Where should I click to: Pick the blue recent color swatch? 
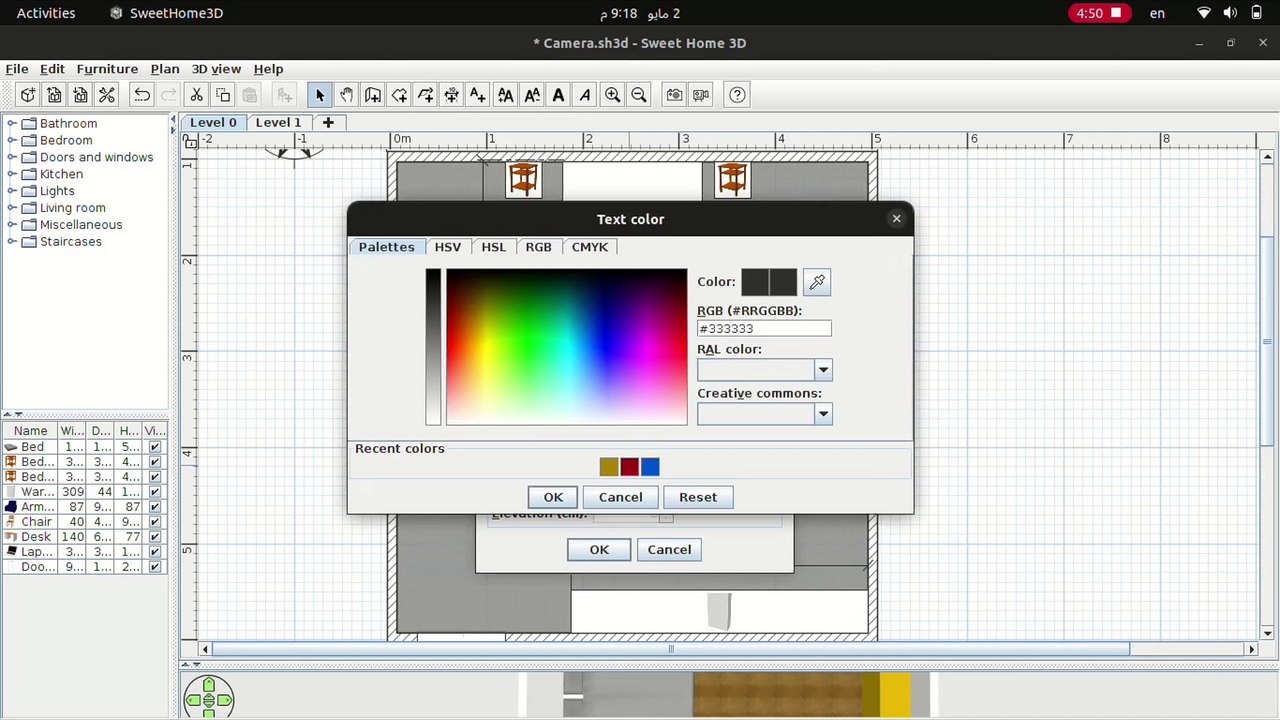pyautogui.click(x=650, y=467)
